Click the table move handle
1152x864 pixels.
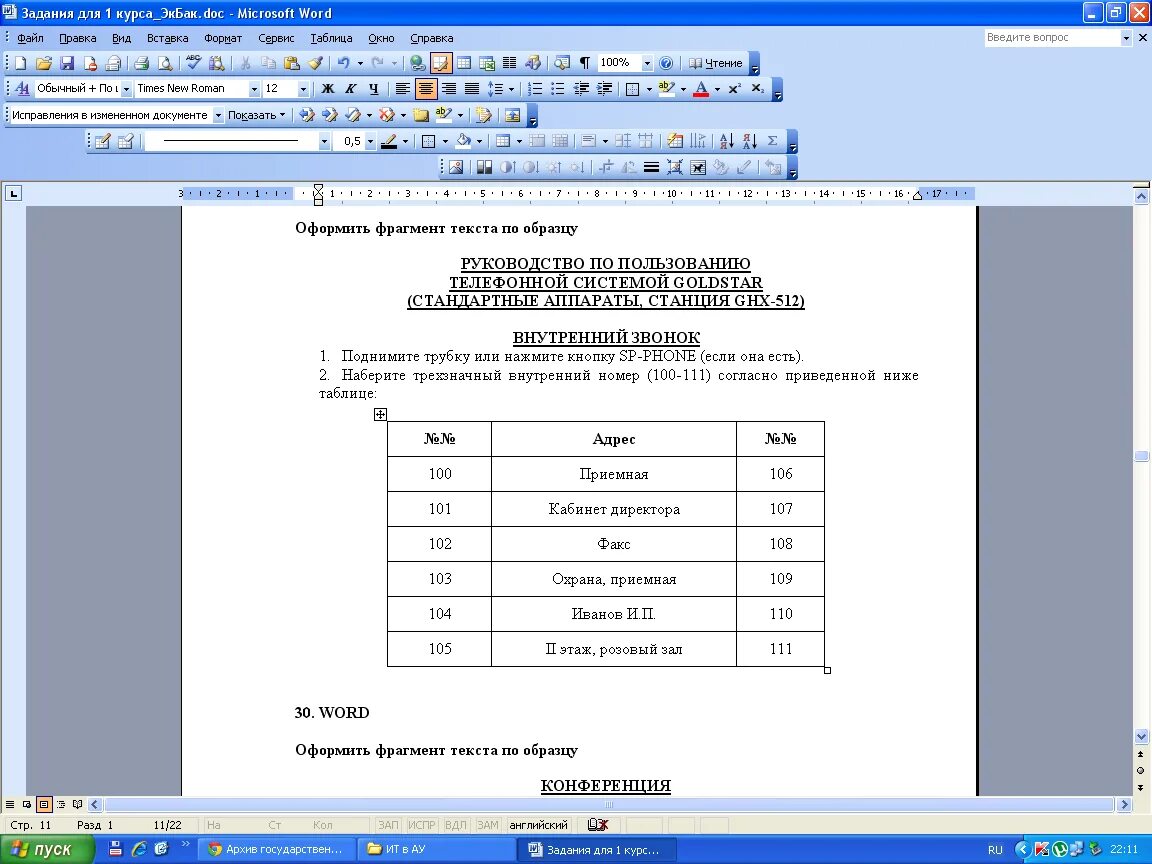click(380, 414)
